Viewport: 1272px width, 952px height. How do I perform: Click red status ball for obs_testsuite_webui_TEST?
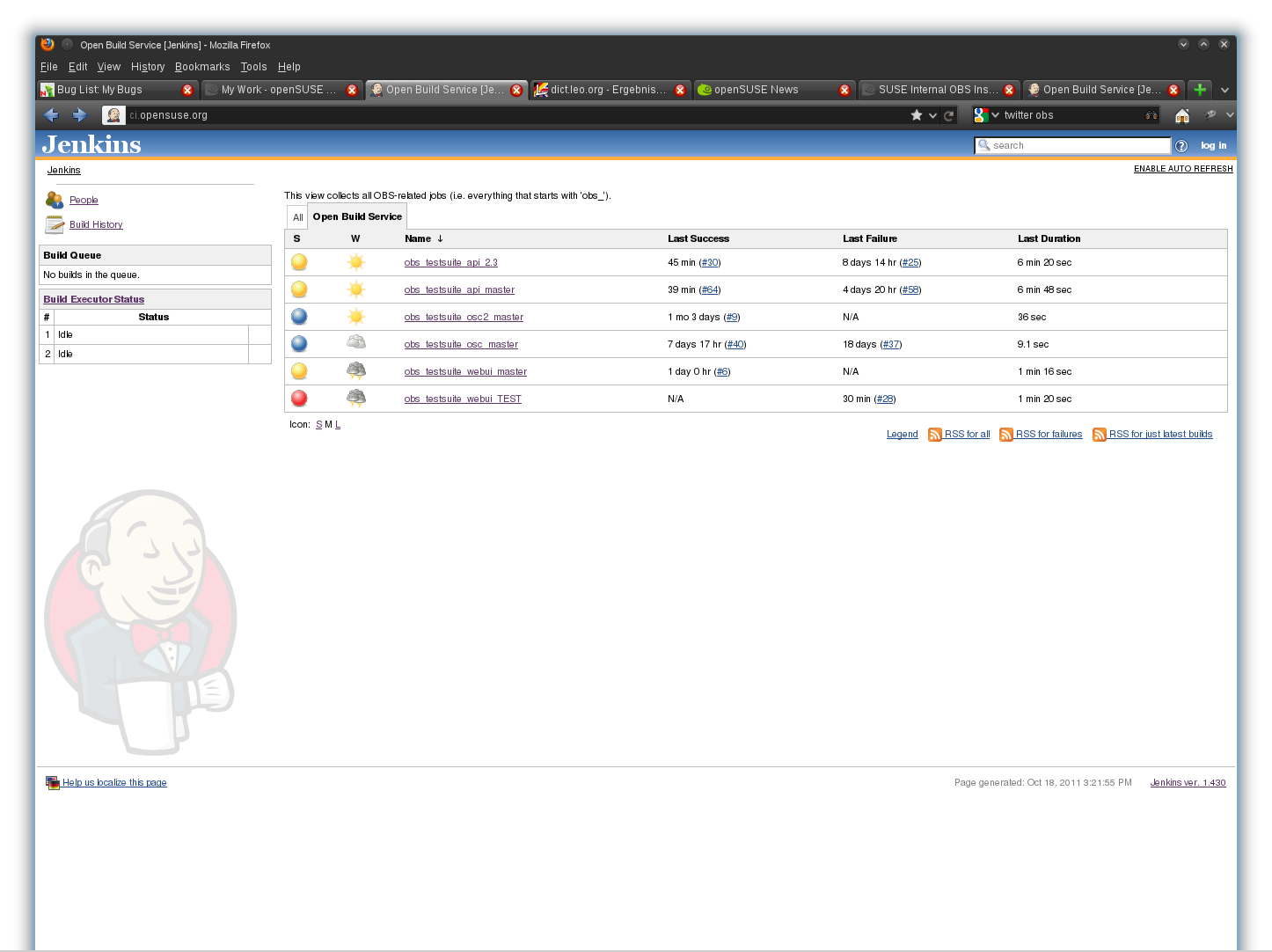(x=299, y=399)
